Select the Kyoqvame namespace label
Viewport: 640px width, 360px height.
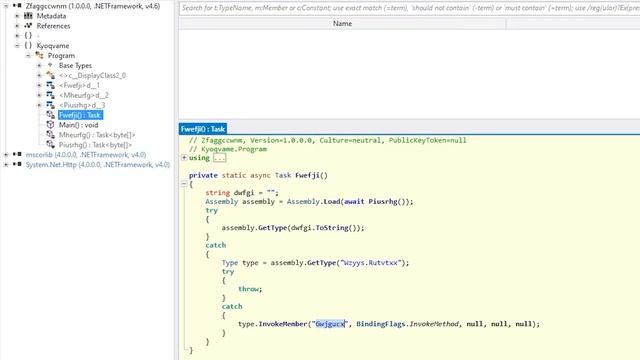click(x=53, y=46)
